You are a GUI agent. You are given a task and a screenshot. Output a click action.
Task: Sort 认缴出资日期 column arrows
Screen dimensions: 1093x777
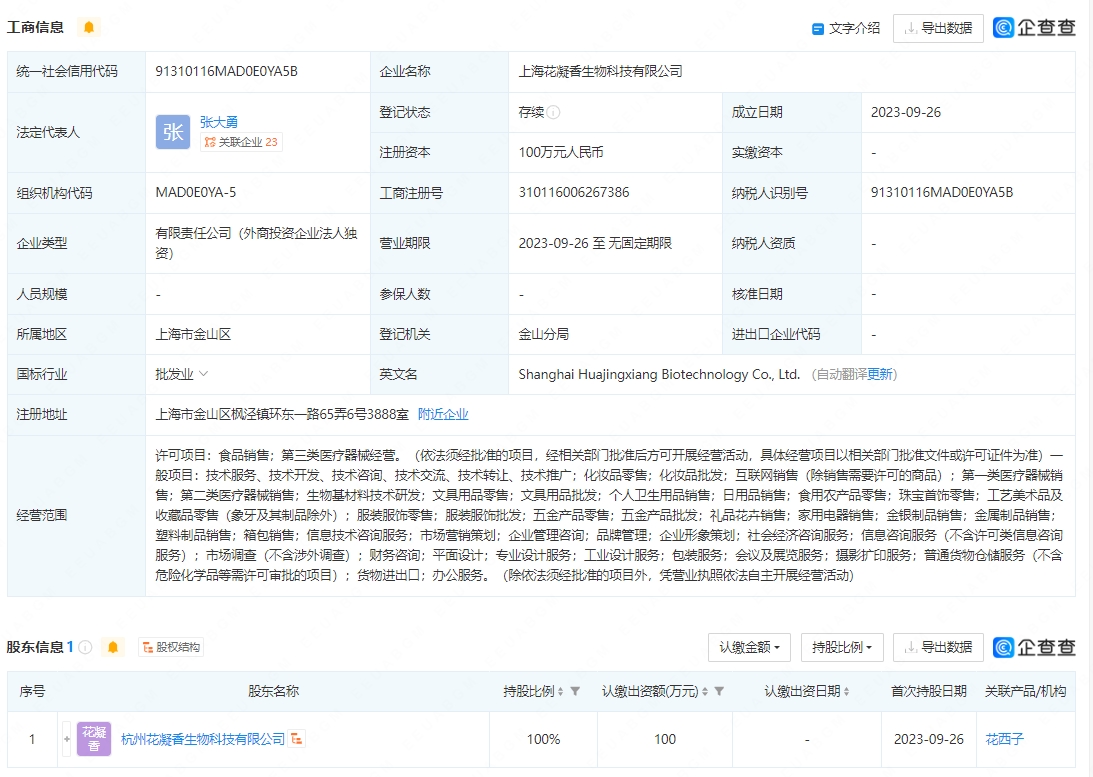pos(846,691)
